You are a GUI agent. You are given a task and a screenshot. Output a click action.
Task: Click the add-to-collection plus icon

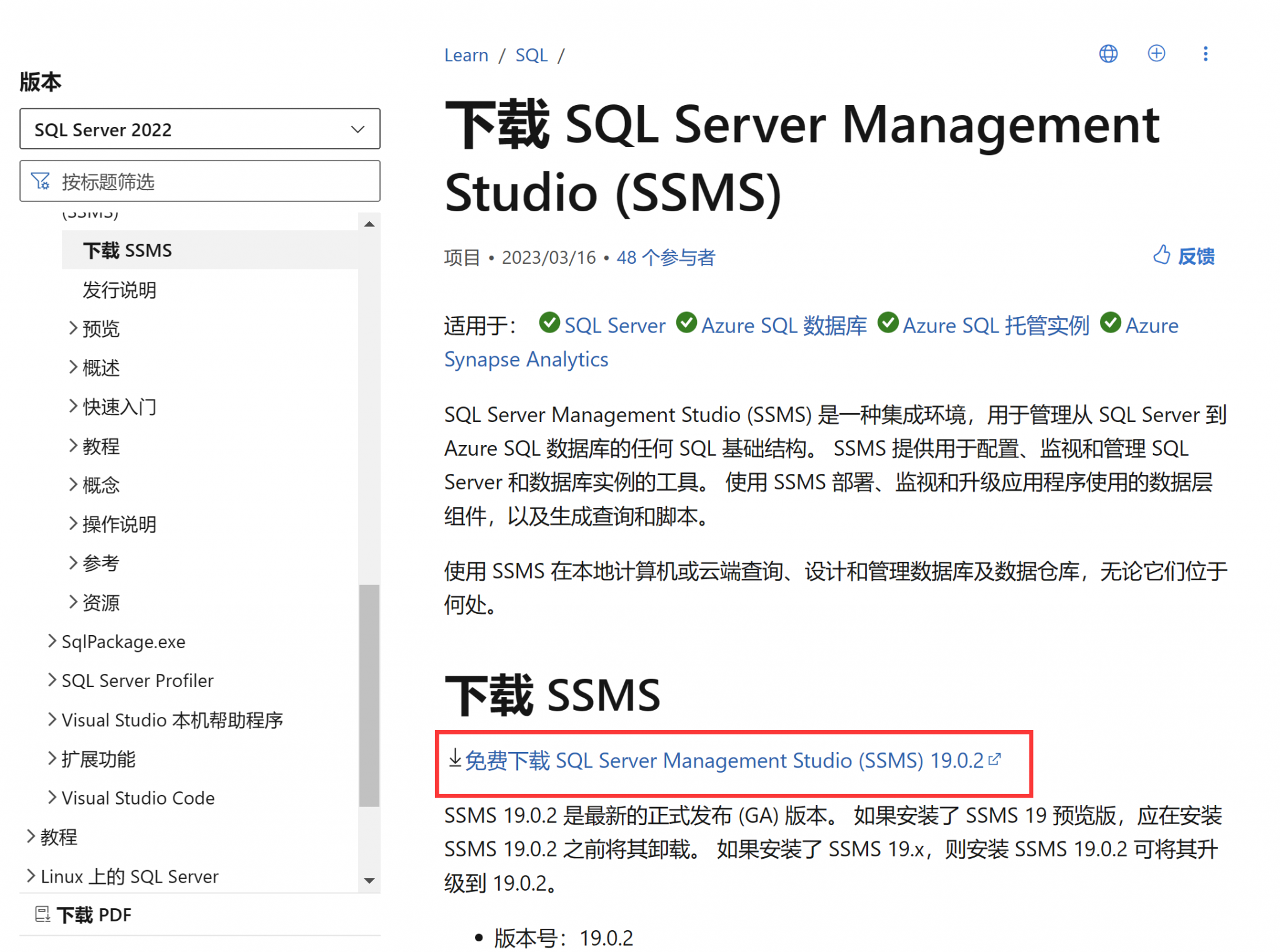(x=1156, y=54)
